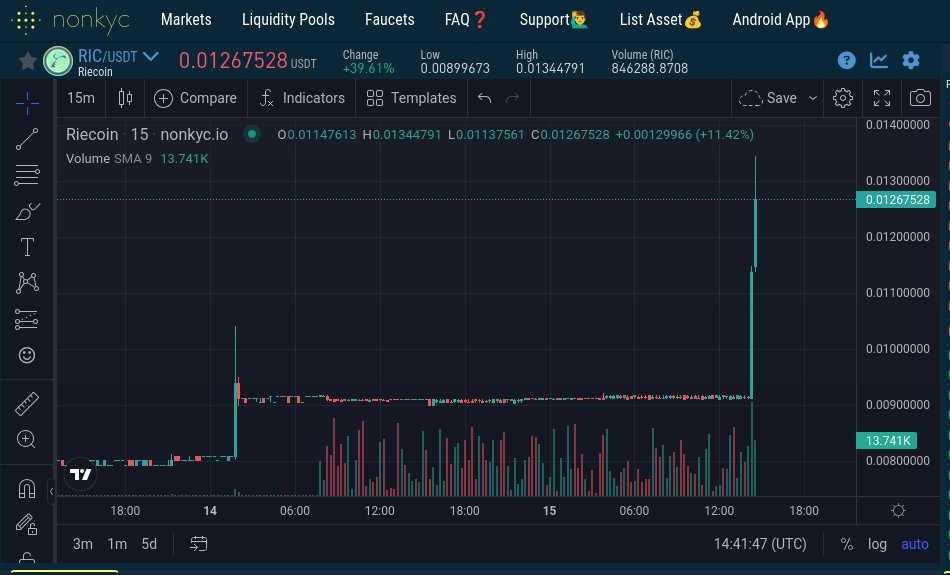Image resolution: width=950 pixels, height=575 pixels.
Task: Open the FAQ menu item
Action: [466, 19]
